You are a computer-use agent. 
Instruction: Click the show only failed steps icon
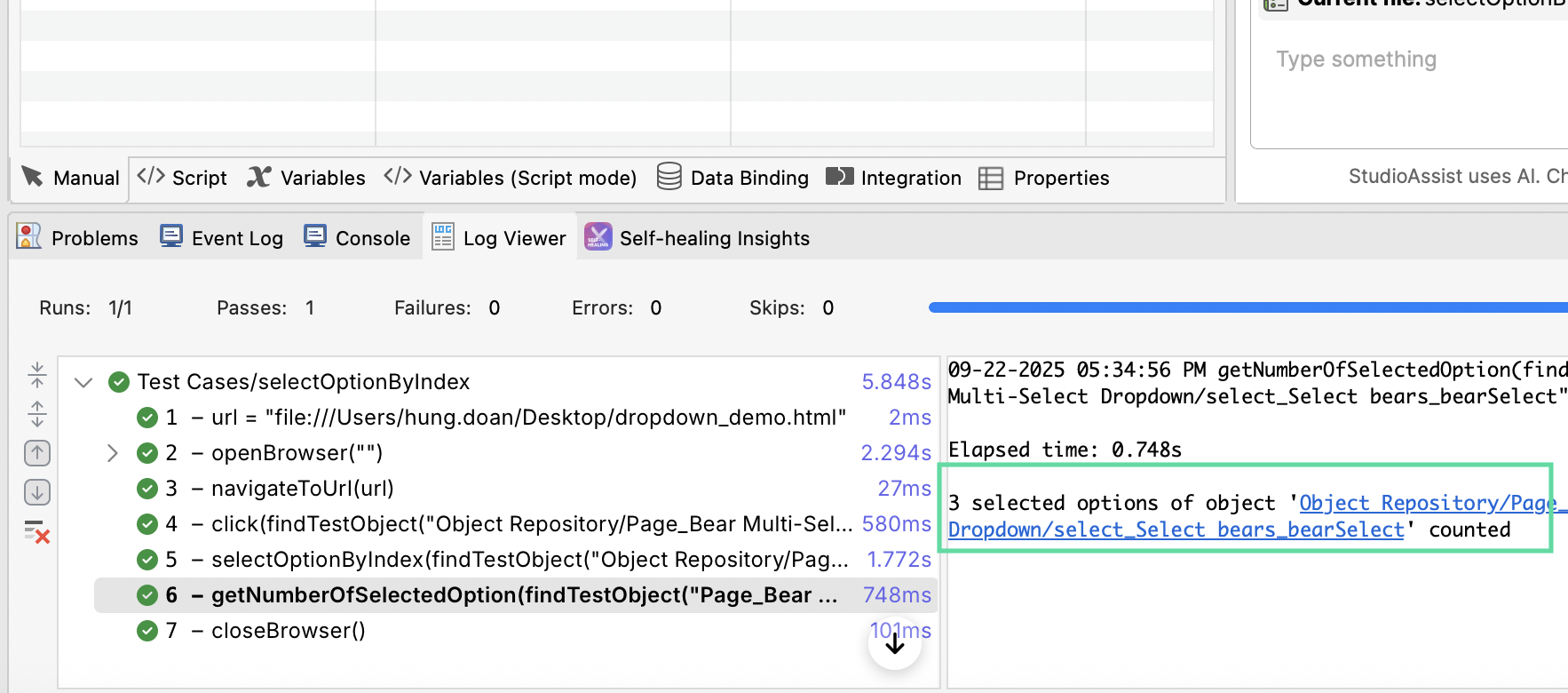point(37,531)
